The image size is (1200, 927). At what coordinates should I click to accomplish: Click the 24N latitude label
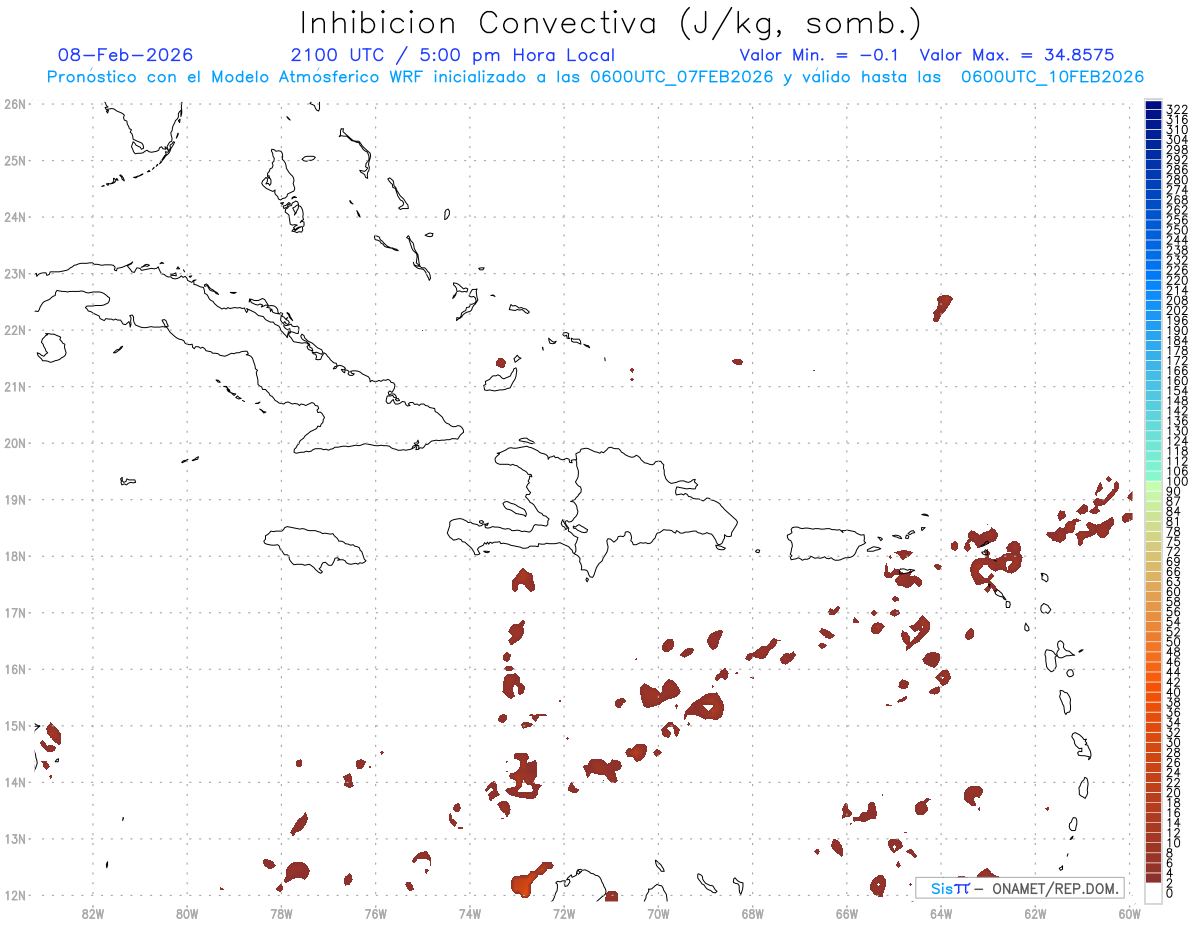(x=14, y=217)
